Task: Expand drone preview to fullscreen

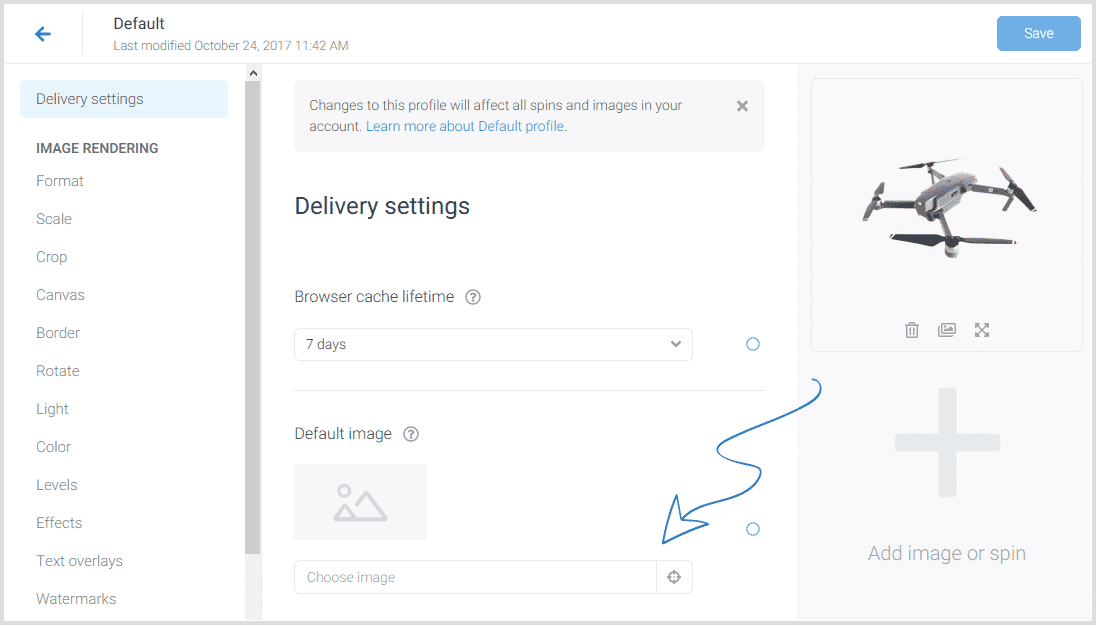Action: point(982,330)
